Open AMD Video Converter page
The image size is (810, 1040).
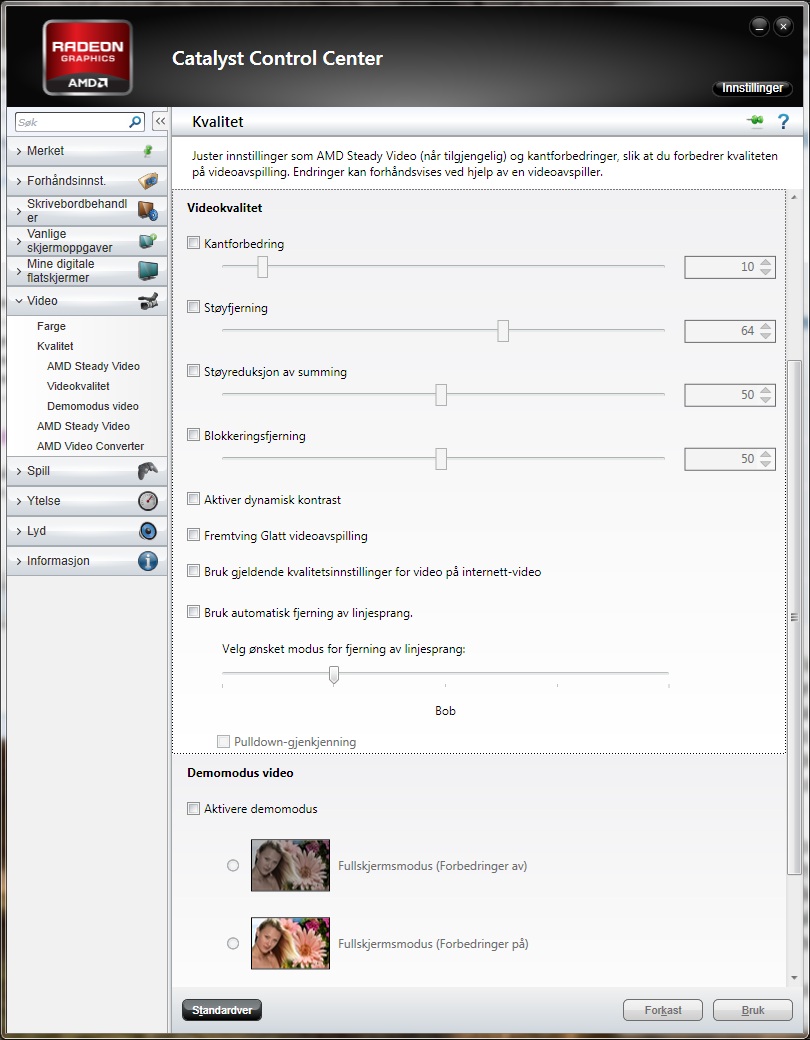(90, 446)
